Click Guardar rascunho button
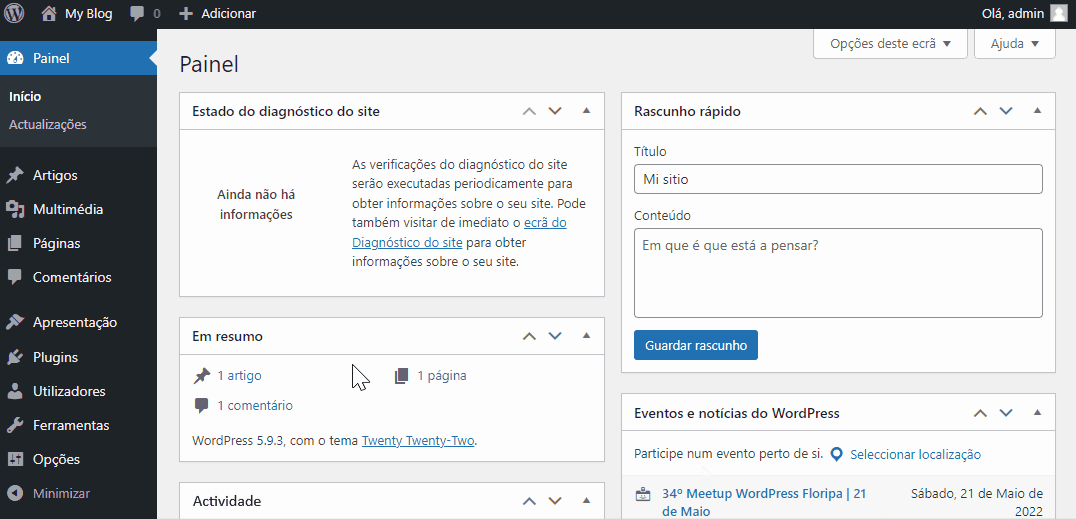 pyautogui.click(x=696, y=345)
